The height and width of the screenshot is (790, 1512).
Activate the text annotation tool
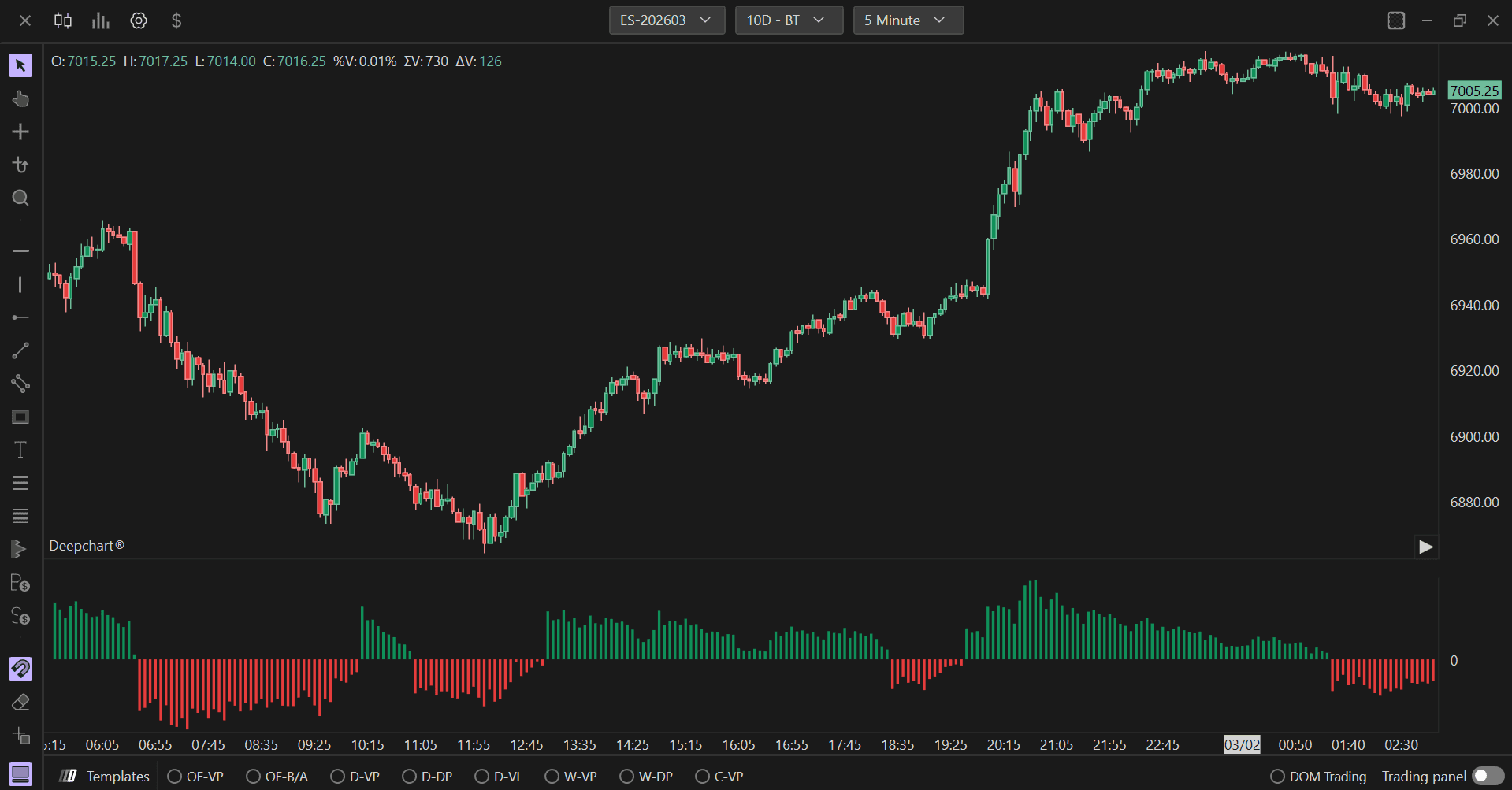point(20,450)
